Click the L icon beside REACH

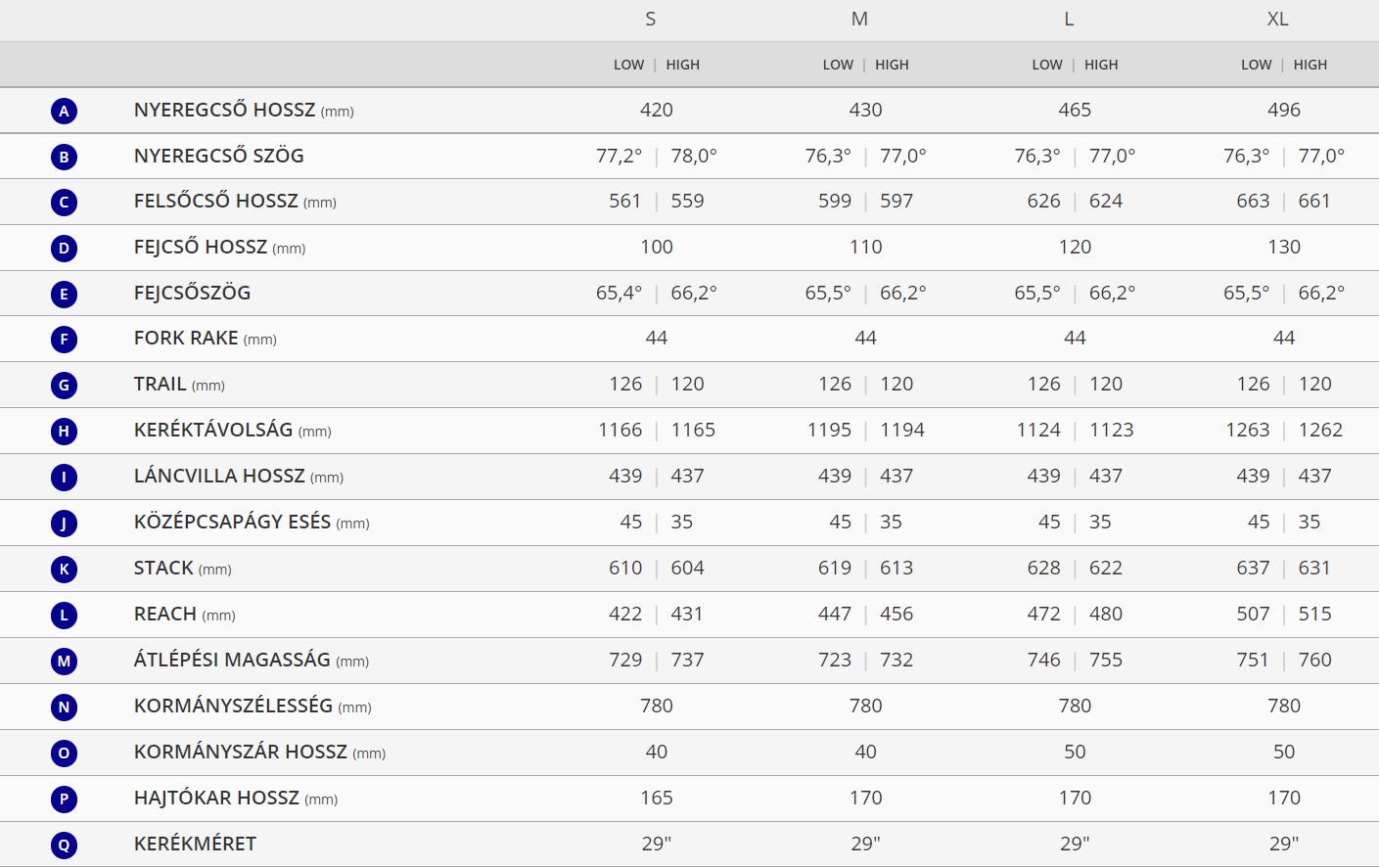pos(64,615)
